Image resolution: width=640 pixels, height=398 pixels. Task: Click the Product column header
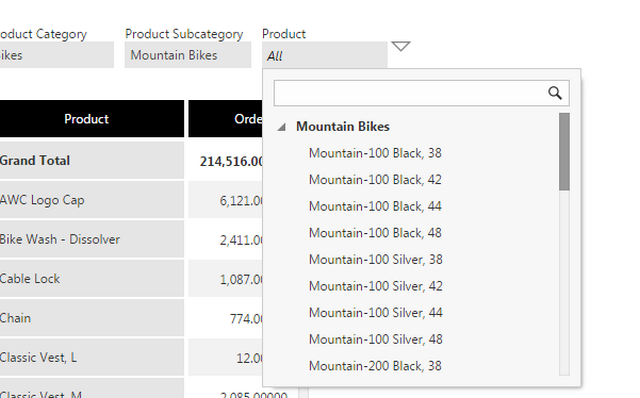pyautogui.click(x=86, y=119)
